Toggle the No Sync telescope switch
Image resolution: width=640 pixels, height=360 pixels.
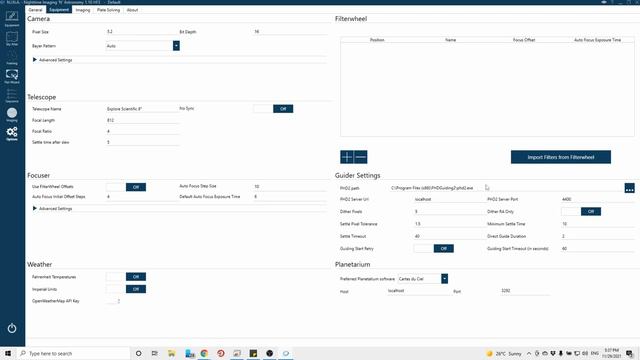tap(273, 109)
